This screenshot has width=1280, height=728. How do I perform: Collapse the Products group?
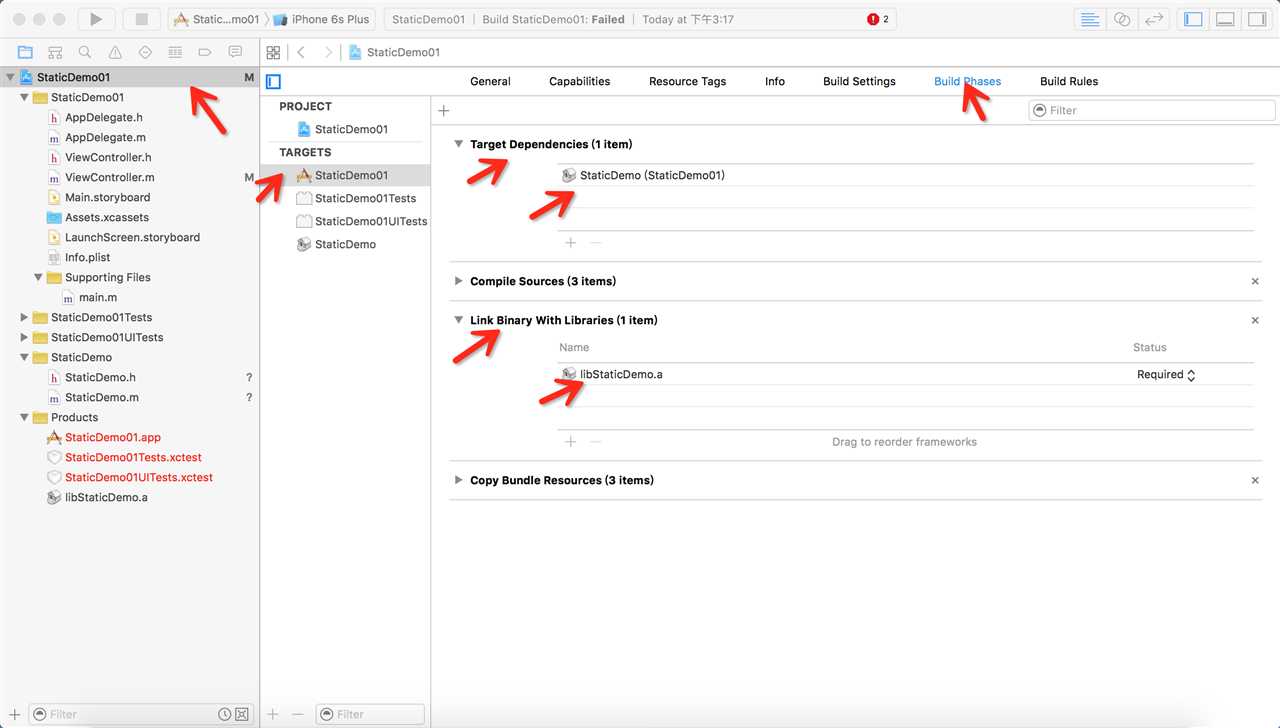[25, 417]
